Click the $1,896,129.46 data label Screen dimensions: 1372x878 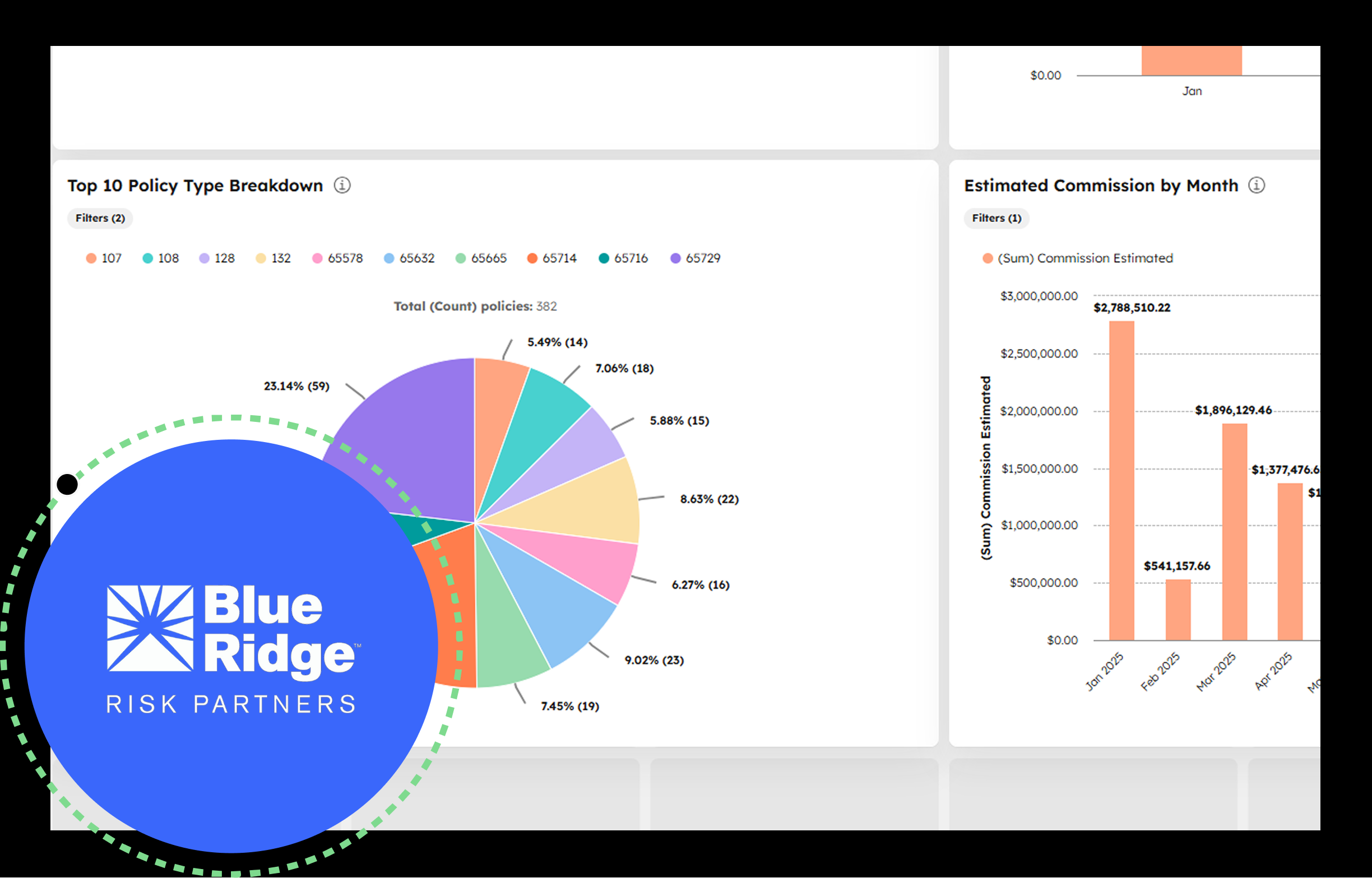pyautogui.click(x=1234, y=411)
